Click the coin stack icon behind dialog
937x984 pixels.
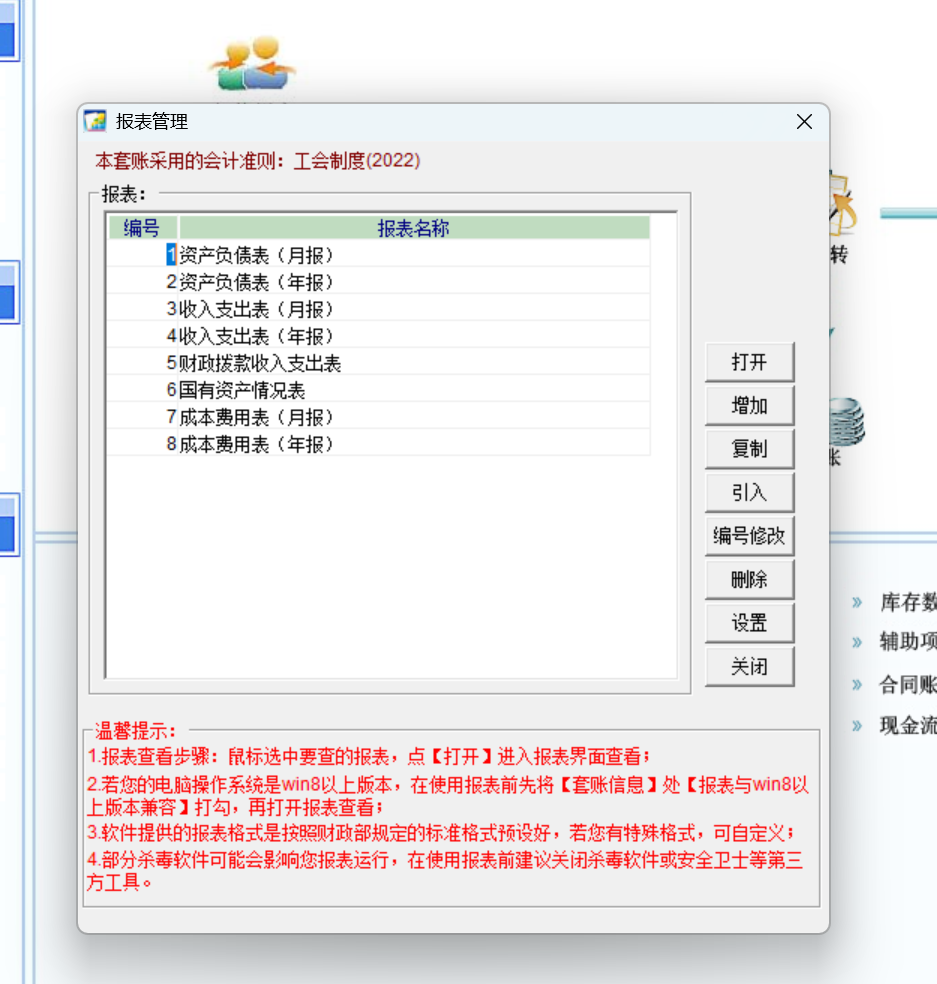click(x=847, y=420)
